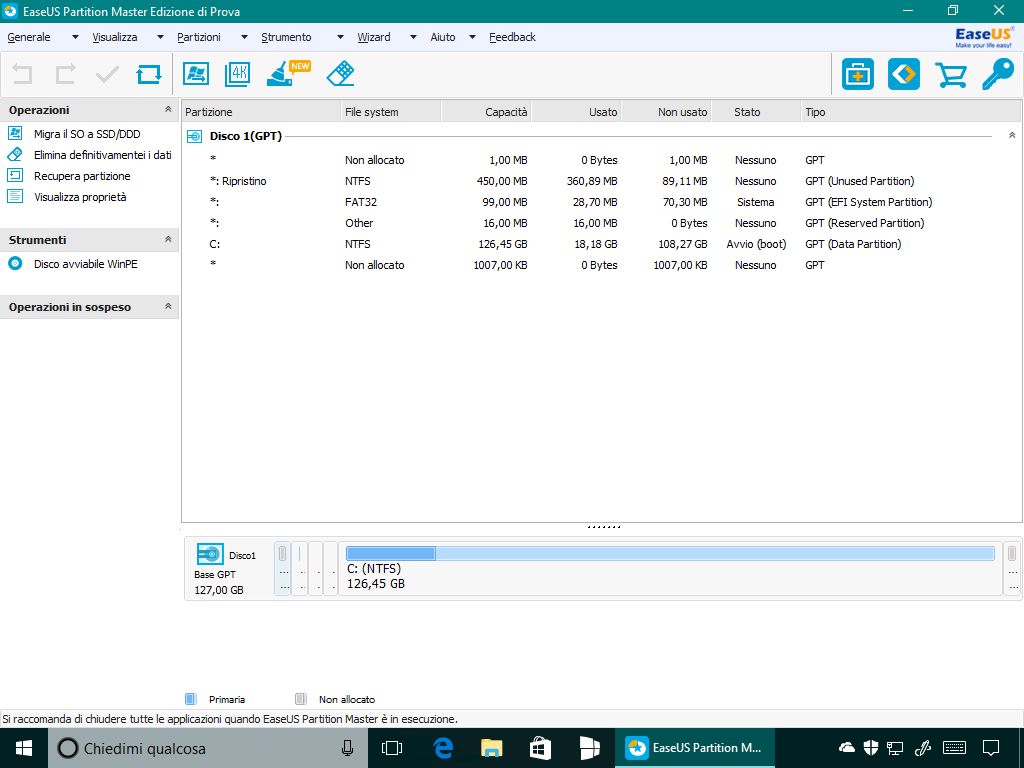Viewport: 1024px width, 768px height.
Task: Click the Migrate OS toolbar icon
Action: click(195, 74)
